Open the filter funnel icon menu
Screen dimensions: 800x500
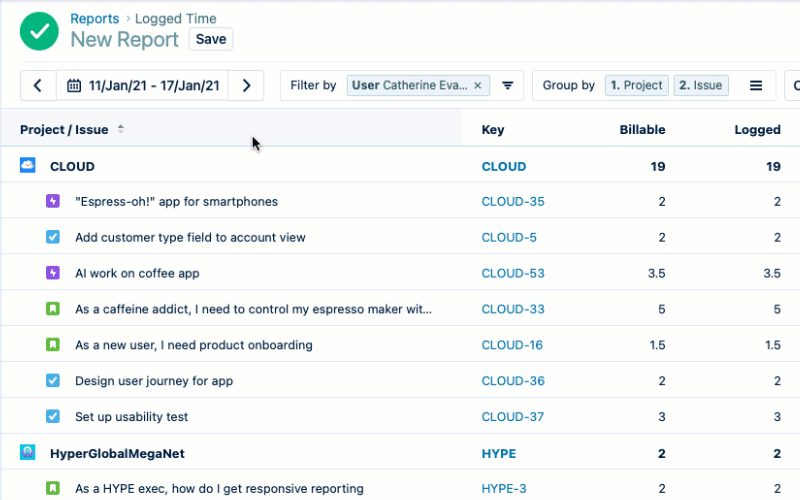(508, 86)
